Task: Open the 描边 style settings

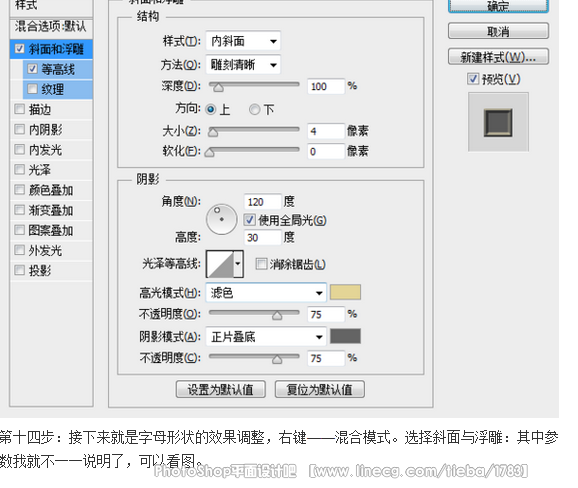Action: click(x=40, y=109)
